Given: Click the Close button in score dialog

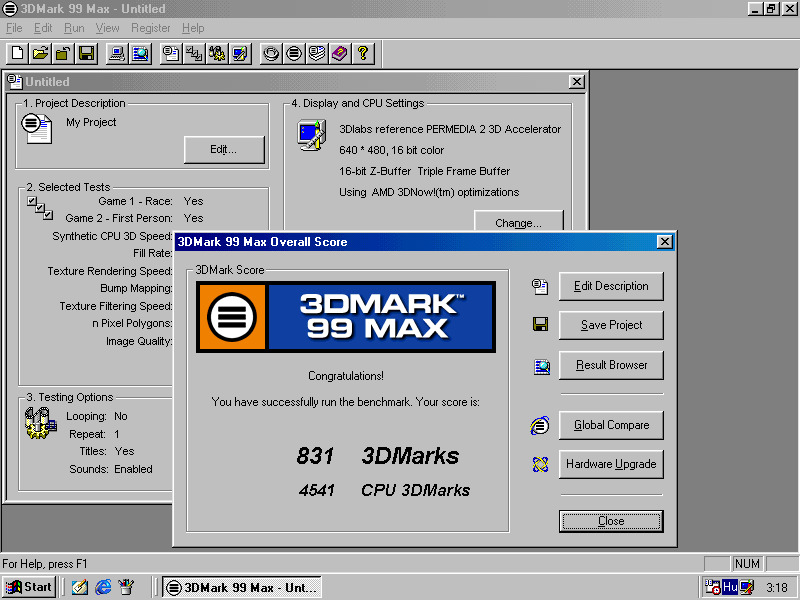Looking at the screenshot, I should (x=611, y=521).
